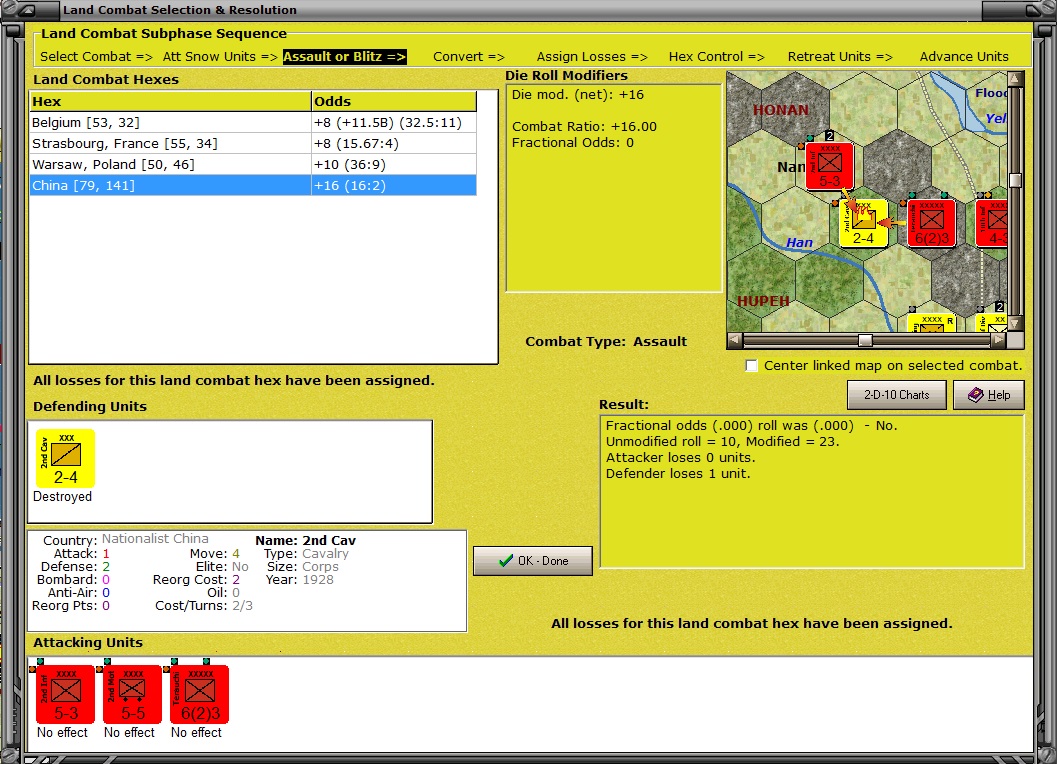This screenshot has height=764, width=1057.
Task: Click the HUPEH label on the map
Action: coord(763,301)
